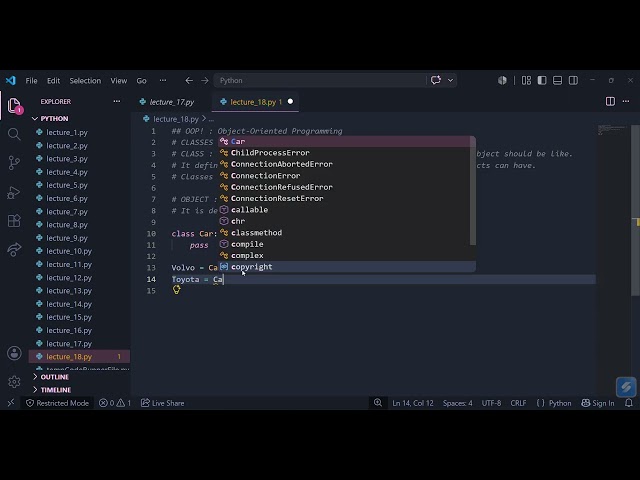The image size is (640, 480).
Task: Click the Python command center search box
Action: 320,80
